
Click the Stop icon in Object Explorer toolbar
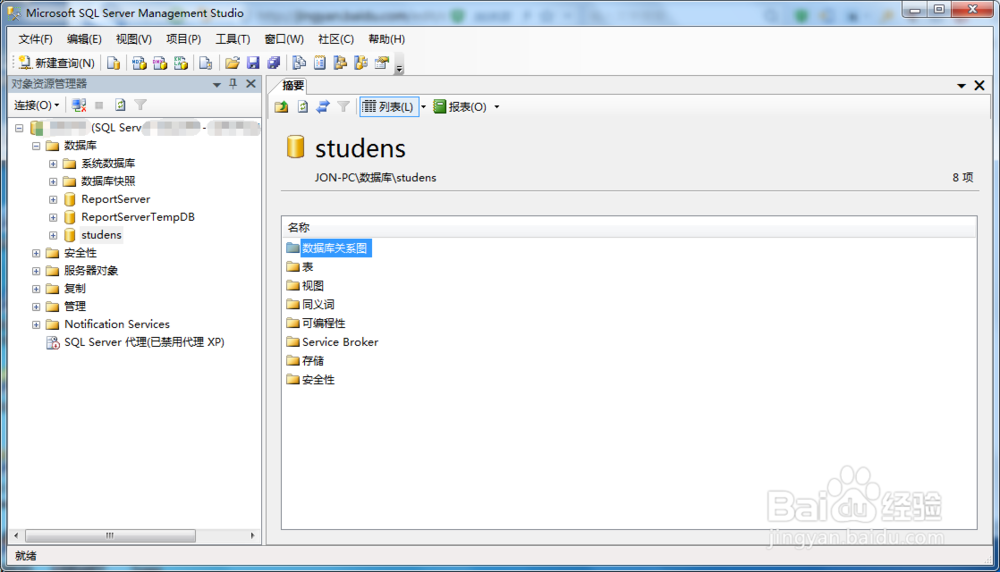click(x=99, y=105)
